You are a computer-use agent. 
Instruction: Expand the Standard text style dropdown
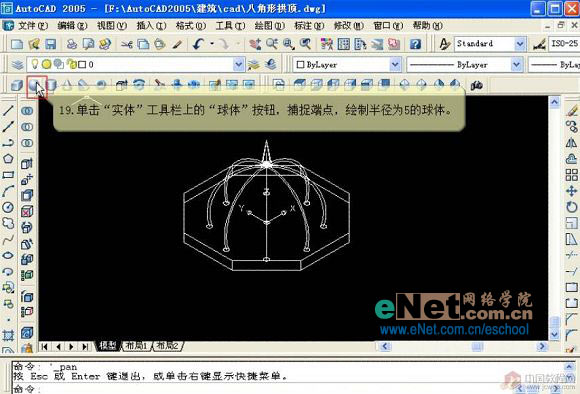point(519,44)
